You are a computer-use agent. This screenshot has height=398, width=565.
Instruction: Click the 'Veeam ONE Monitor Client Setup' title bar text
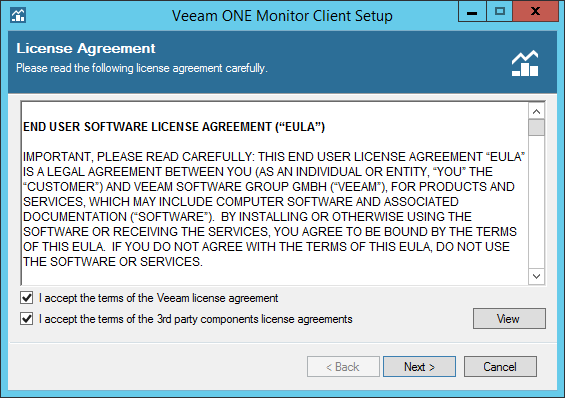click(x=282, y=16)
